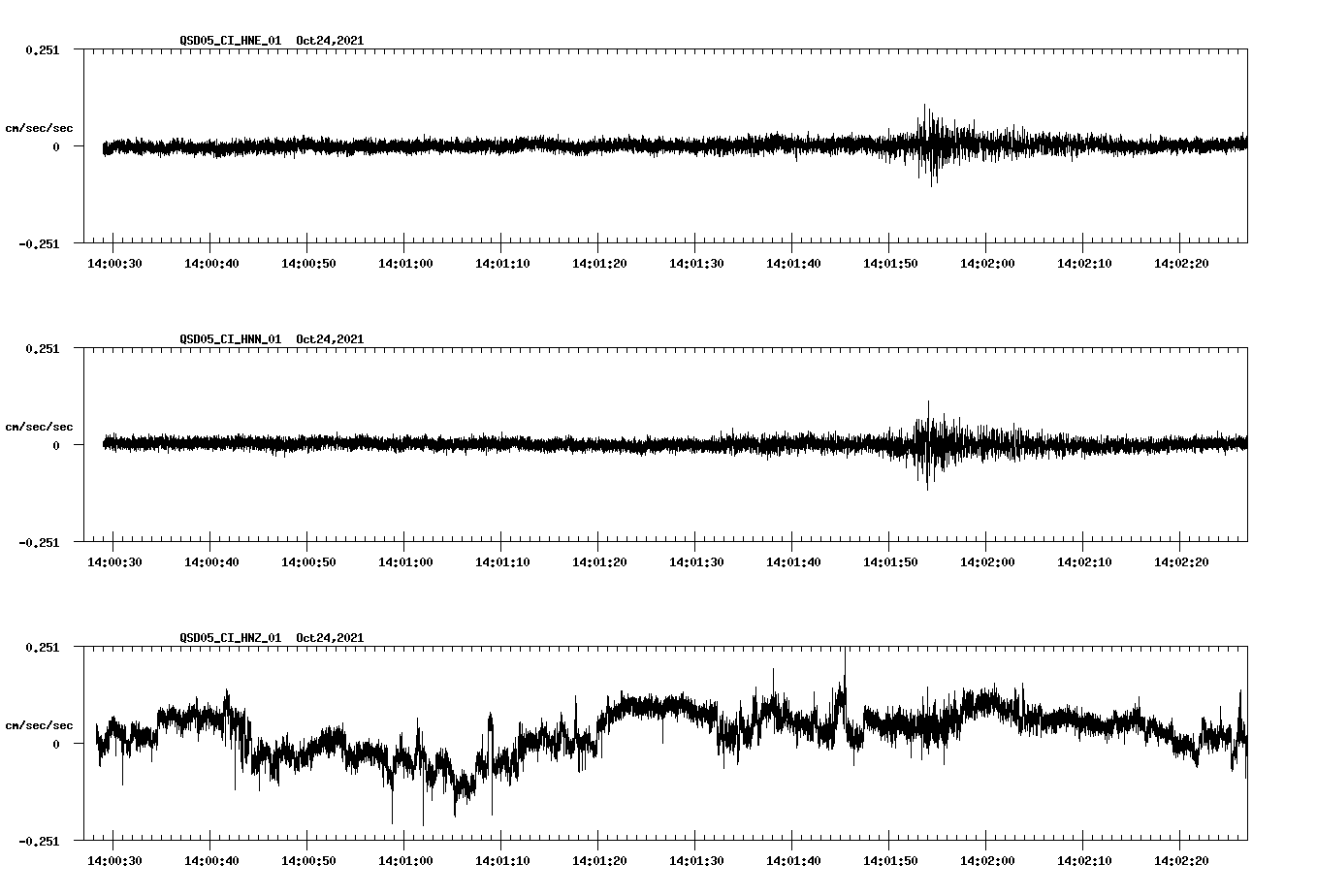The image size is (1317, 896).
Task: Click the 14:02:20 tick label on HNE chart
Action: [x=1181, y=264]
